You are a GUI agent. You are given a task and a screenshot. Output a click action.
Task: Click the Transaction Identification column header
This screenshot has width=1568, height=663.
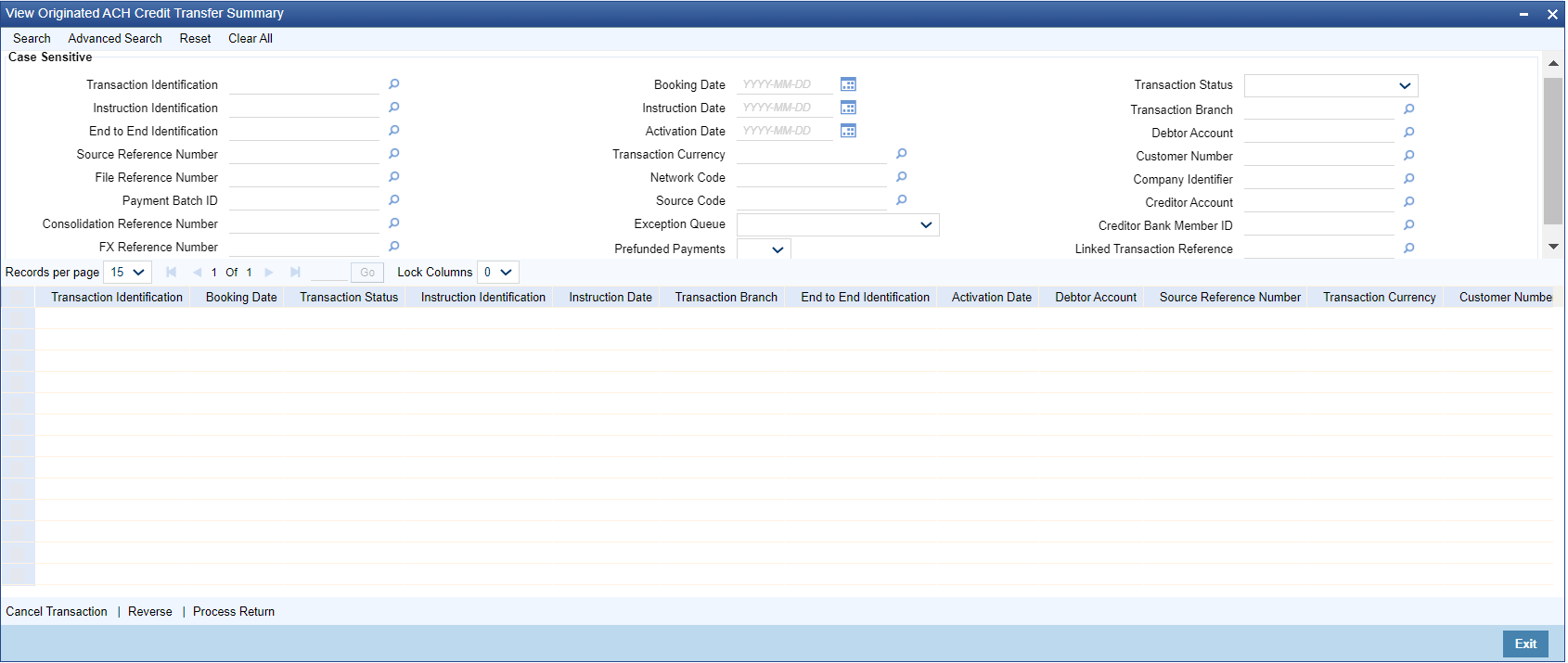(x=117, y=298)
